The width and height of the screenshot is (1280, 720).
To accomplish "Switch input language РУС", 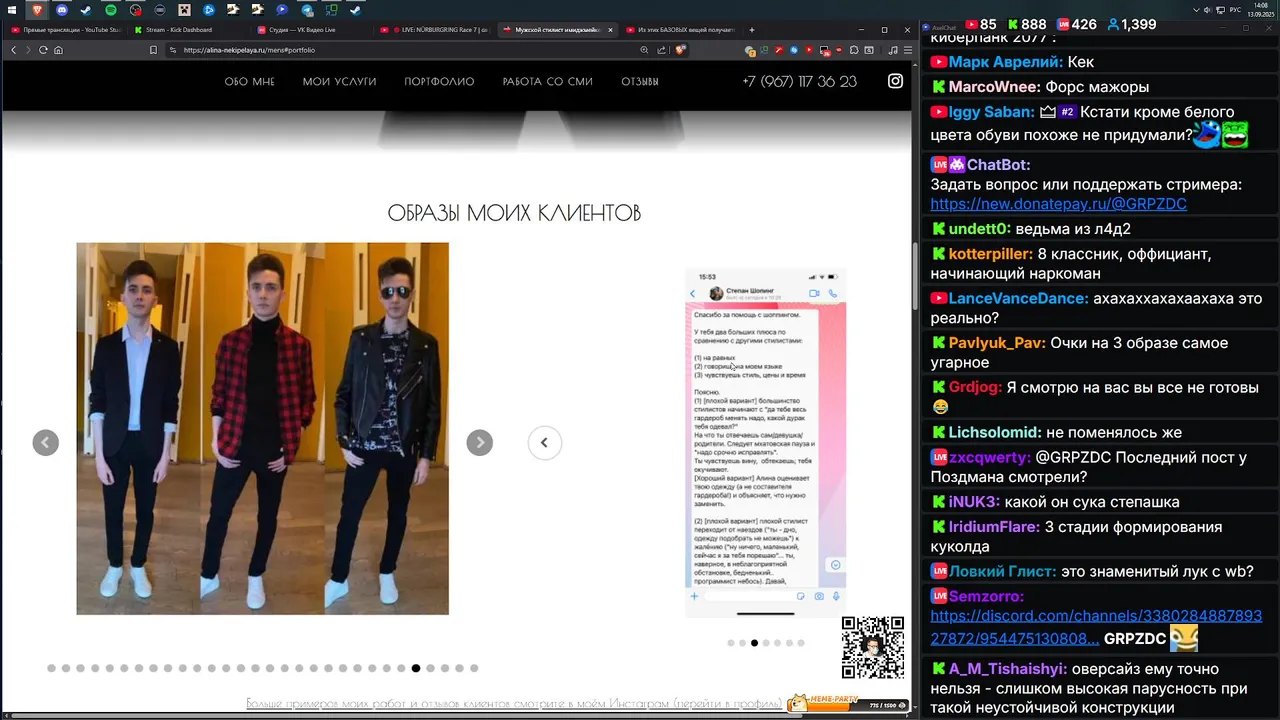I will pos(1235,10).
